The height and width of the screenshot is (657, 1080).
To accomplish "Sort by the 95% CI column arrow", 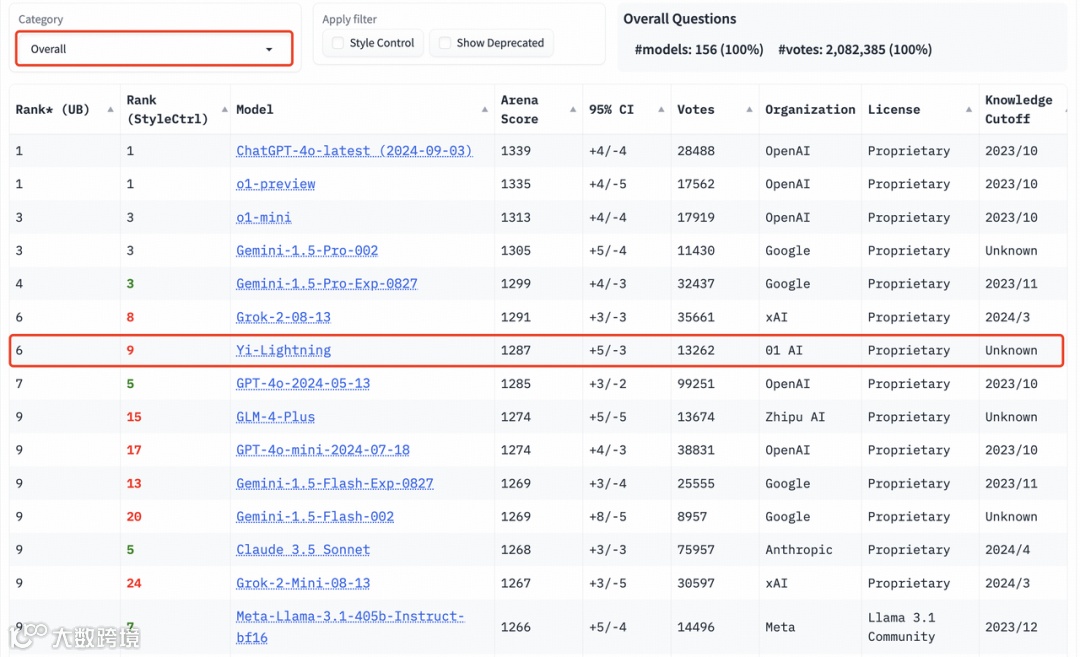I will point(661,110).
